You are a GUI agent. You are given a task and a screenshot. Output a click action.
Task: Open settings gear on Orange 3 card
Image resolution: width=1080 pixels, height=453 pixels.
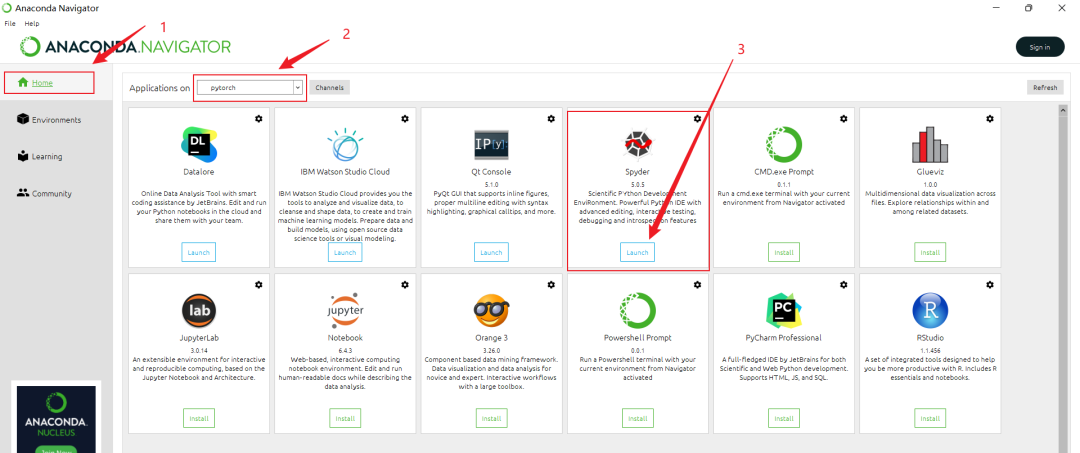(551, 284)
